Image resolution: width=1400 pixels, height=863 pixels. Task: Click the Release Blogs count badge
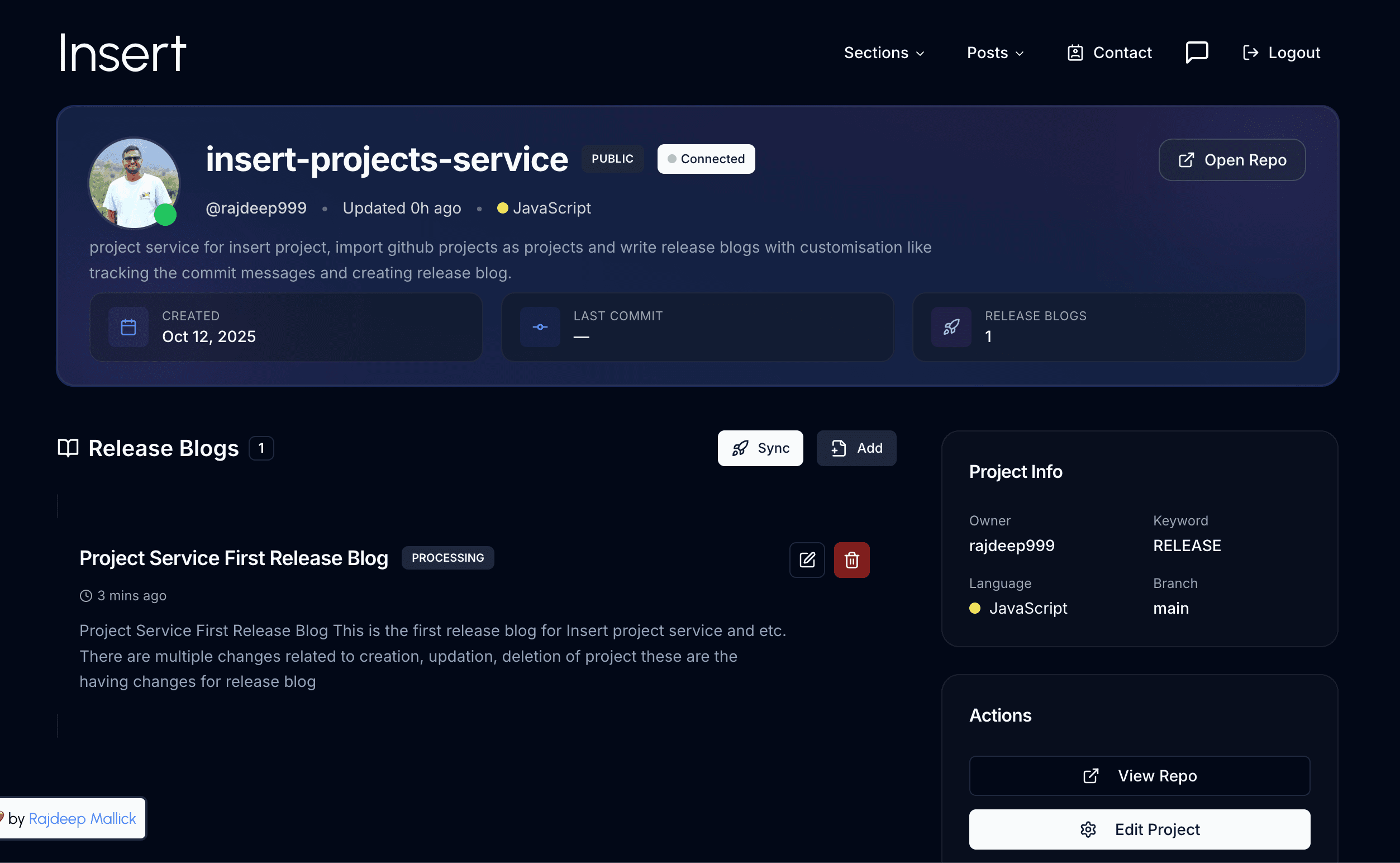(x=261, y=448)
